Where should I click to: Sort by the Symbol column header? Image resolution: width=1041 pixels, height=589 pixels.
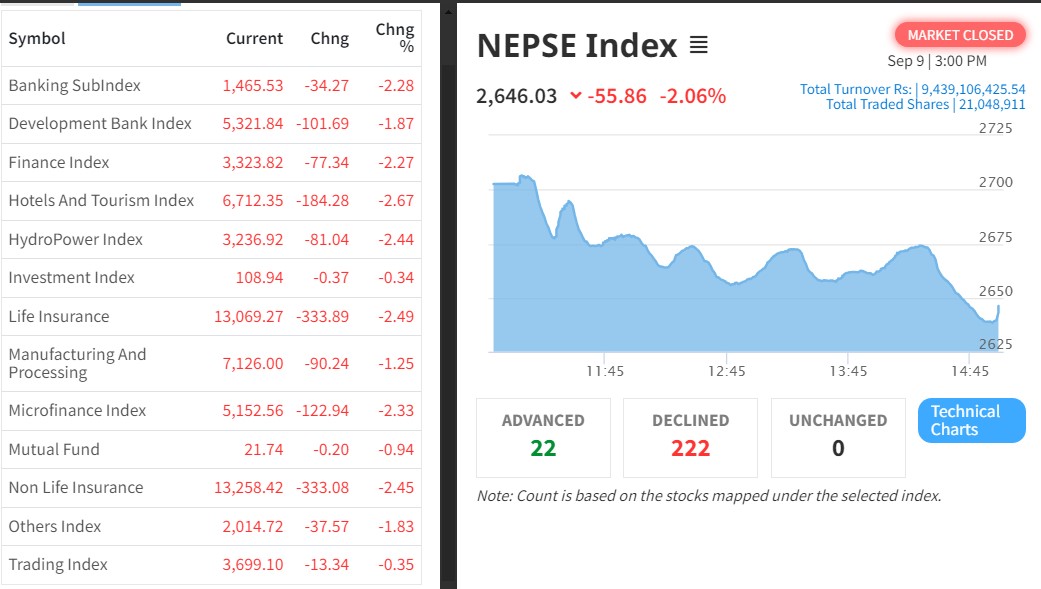pyautogui.click(x=37, y=39)
